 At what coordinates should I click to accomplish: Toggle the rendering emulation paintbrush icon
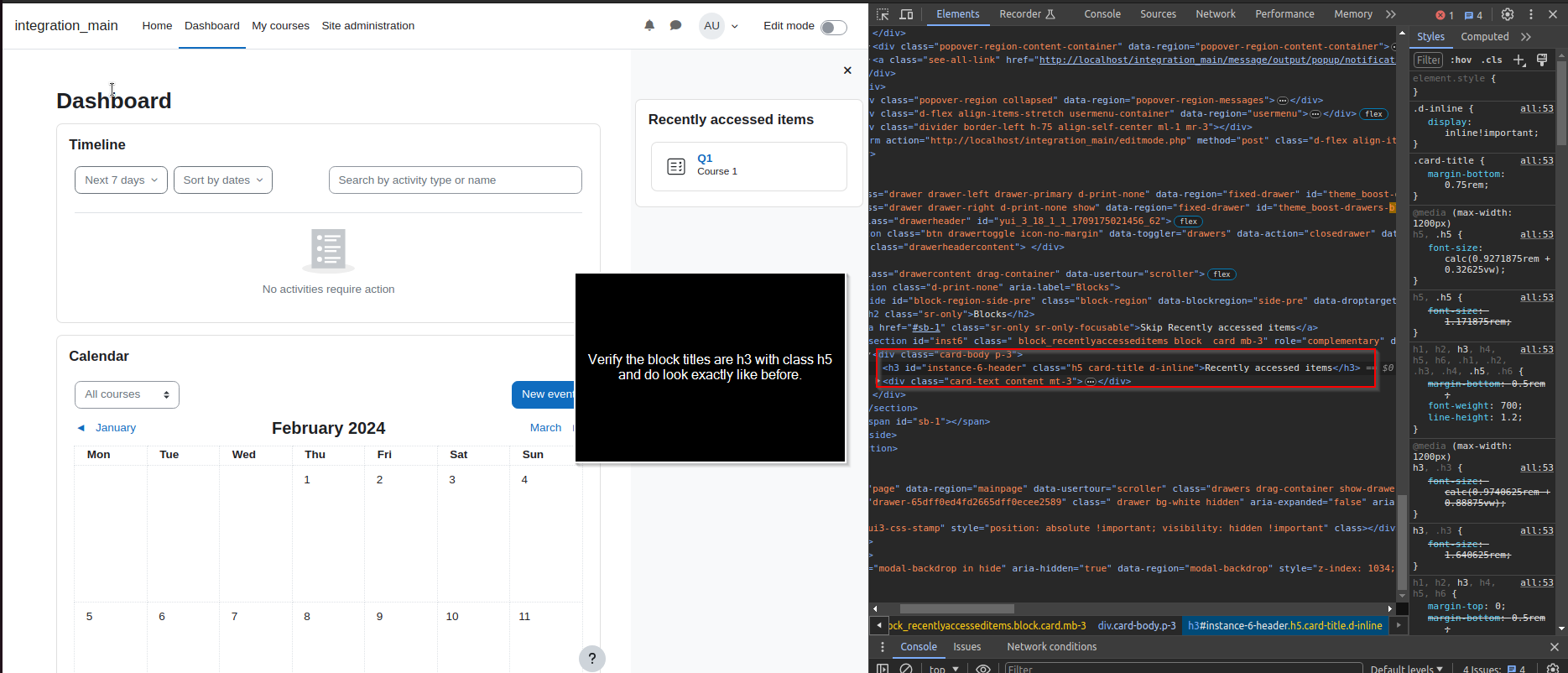pos(1542,60)
